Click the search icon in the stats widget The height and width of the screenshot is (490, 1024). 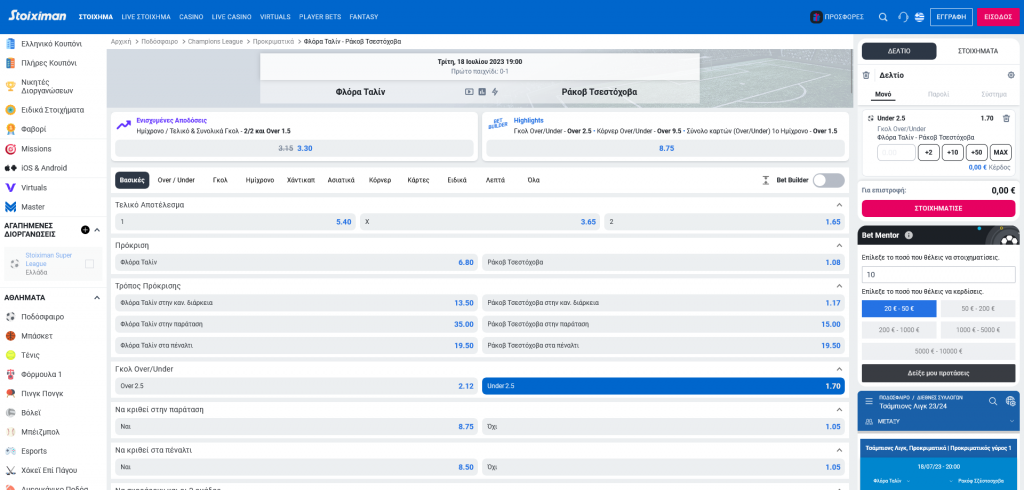click(x=993, y=401)
